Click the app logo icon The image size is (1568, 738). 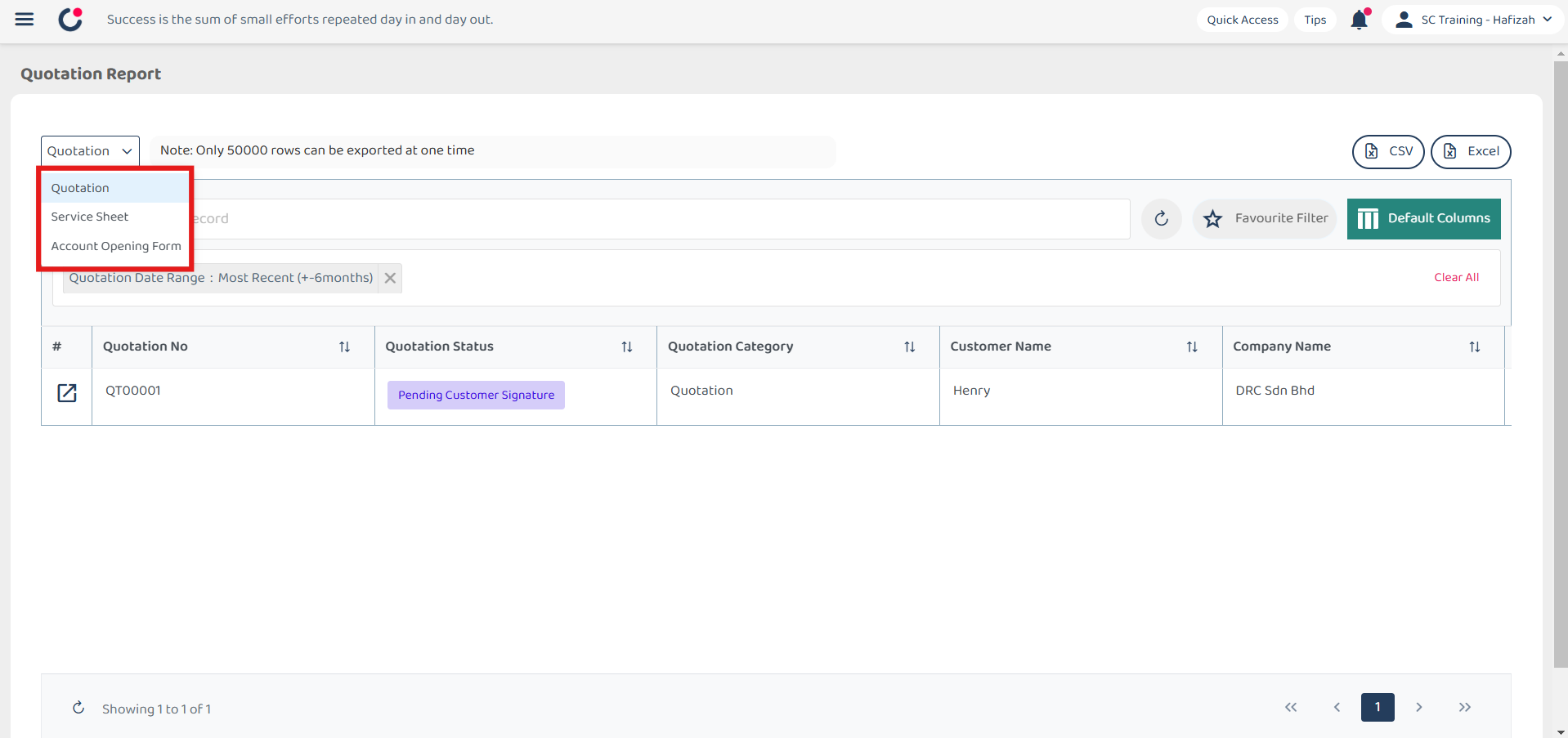71,20
